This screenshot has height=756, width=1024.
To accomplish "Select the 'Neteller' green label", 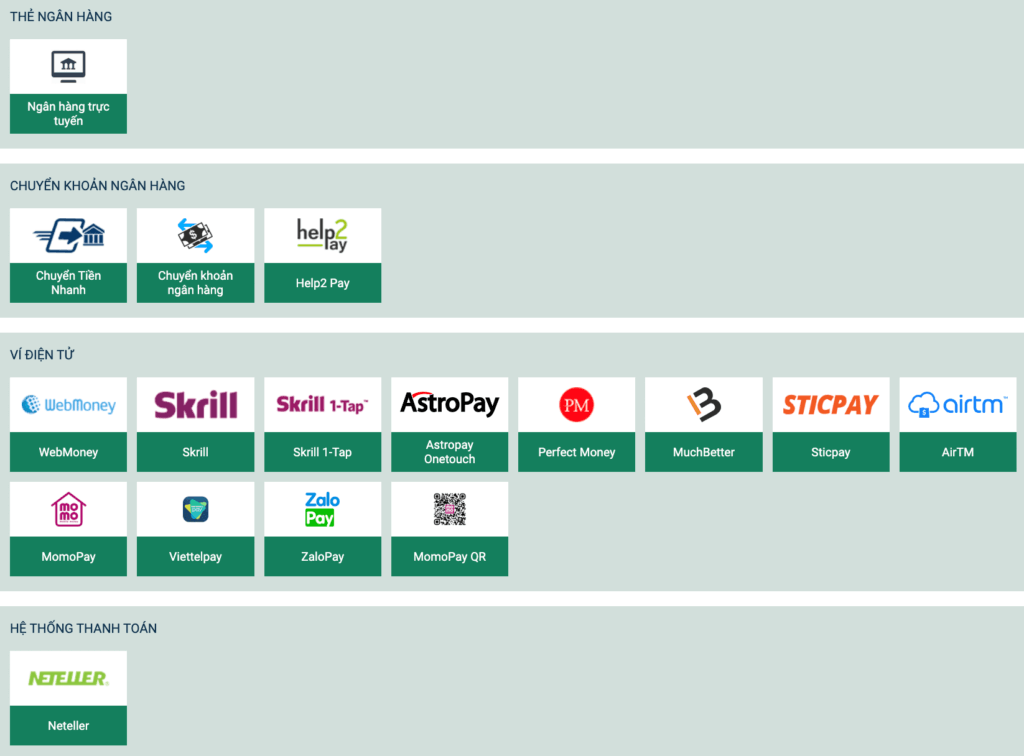I will click(69, 725).
